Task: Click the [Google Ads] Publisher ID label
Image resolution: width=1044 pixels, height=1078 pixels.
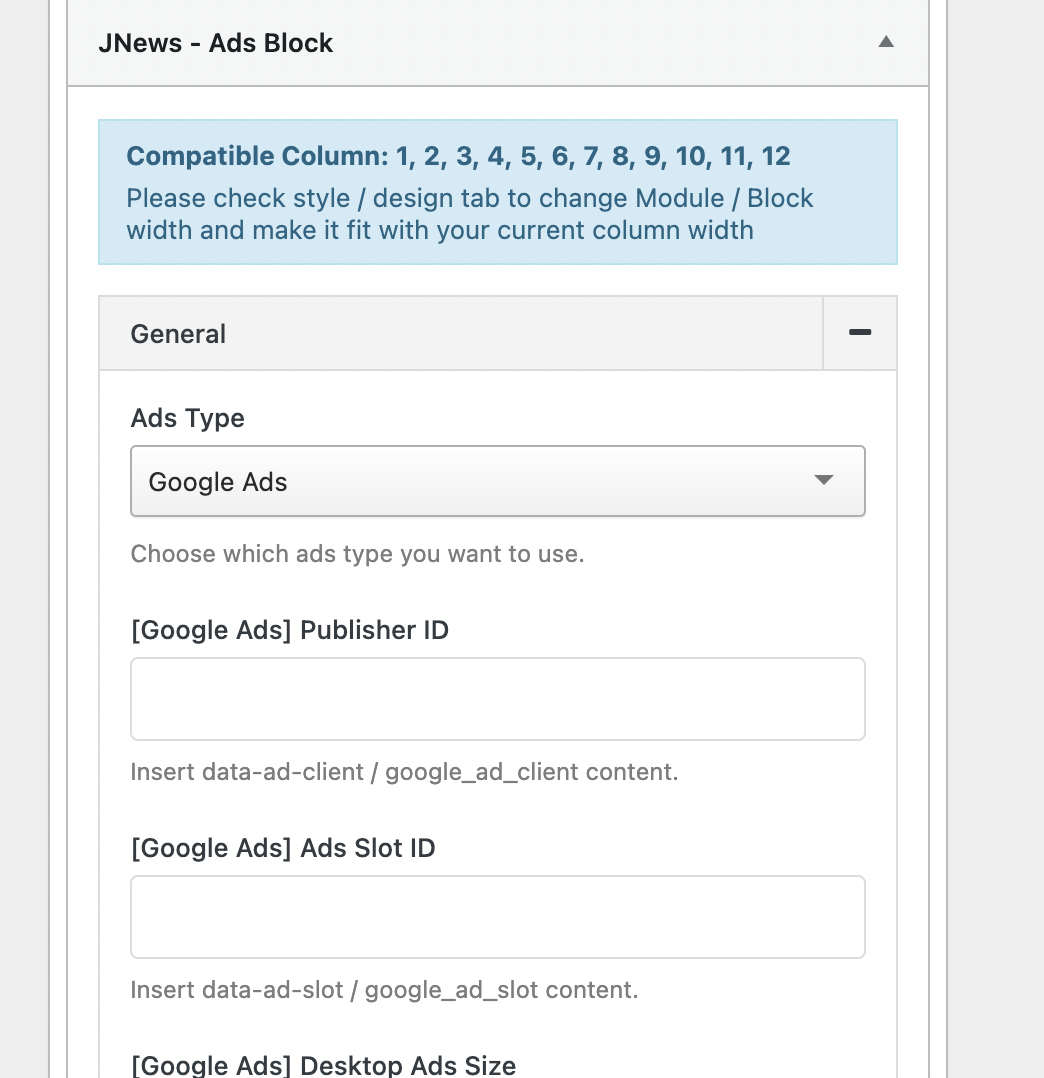Action: (289, 630)
